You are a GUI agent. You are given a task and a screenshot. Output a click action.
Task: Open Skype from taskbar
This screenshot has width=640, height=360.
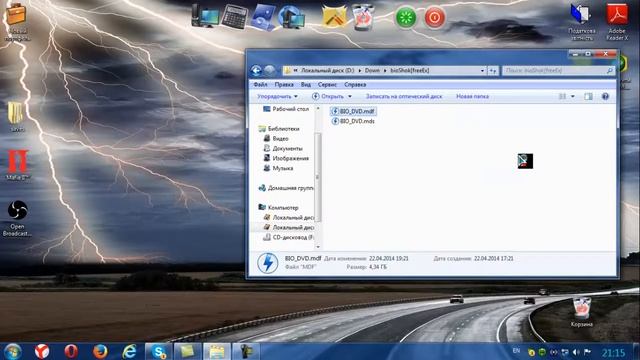158,351
